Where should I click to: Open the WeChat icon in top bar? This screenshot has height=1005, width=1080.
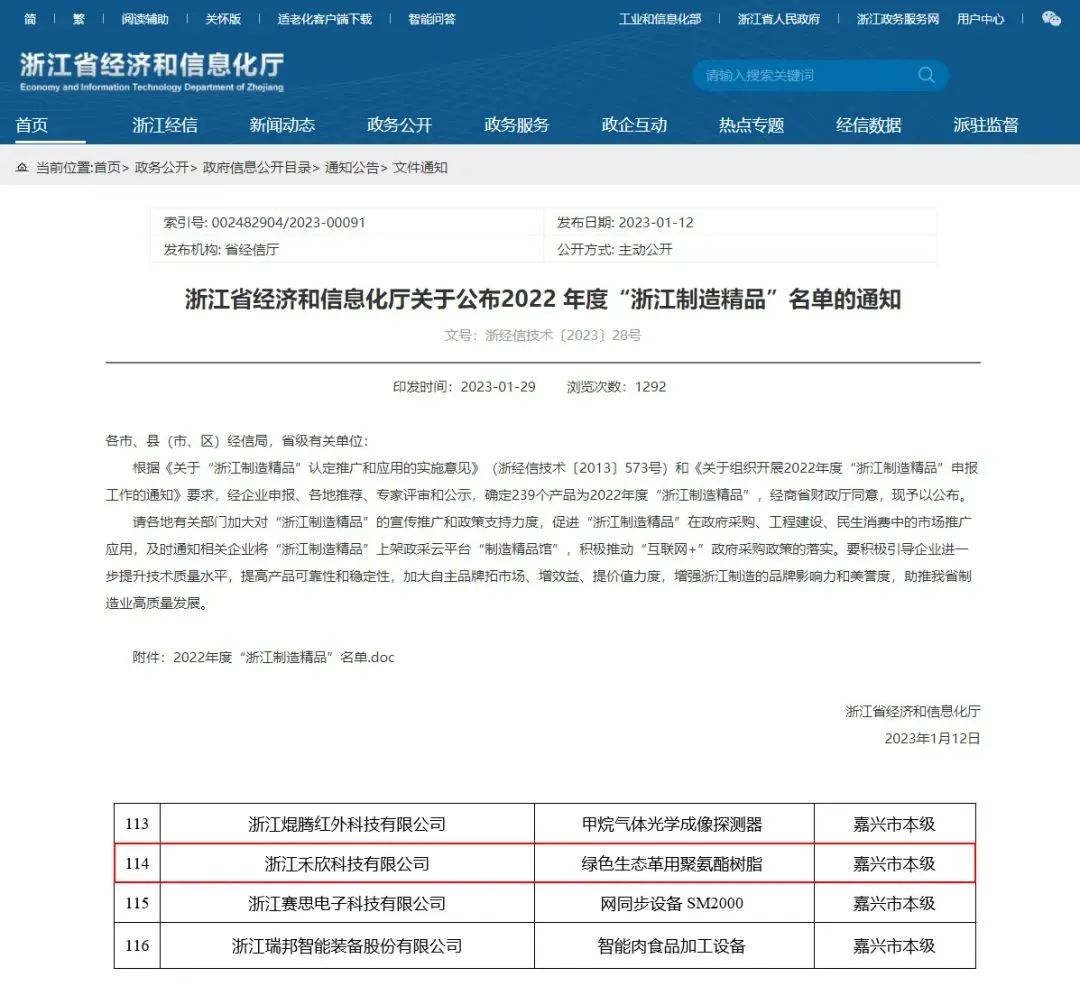1051,19
